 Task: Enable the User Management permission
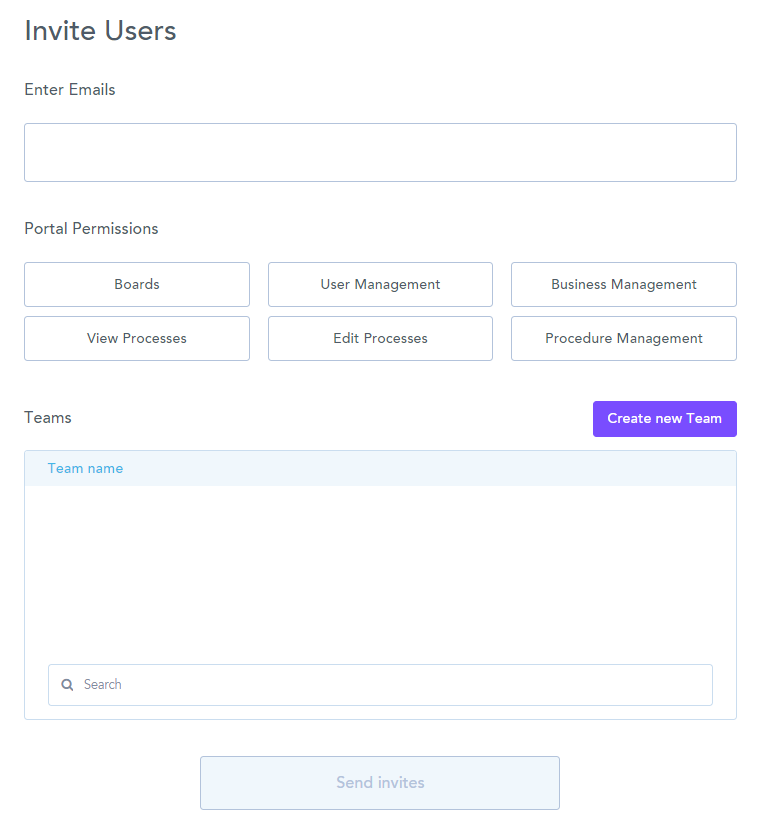[x=380, y=284]
